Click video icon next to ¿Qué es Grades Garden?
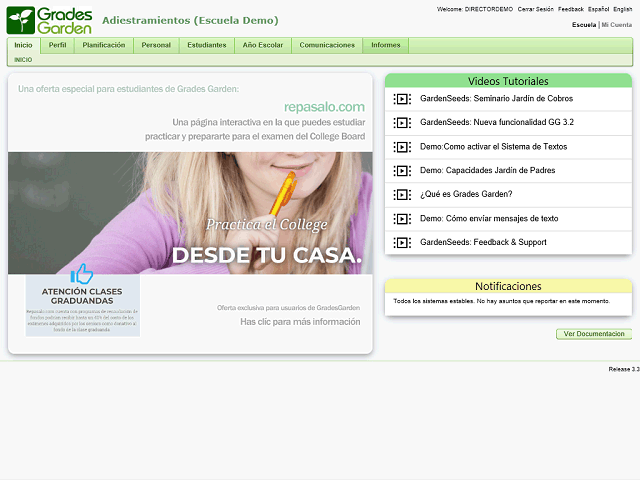640x480 pixels. pos(402,195)
